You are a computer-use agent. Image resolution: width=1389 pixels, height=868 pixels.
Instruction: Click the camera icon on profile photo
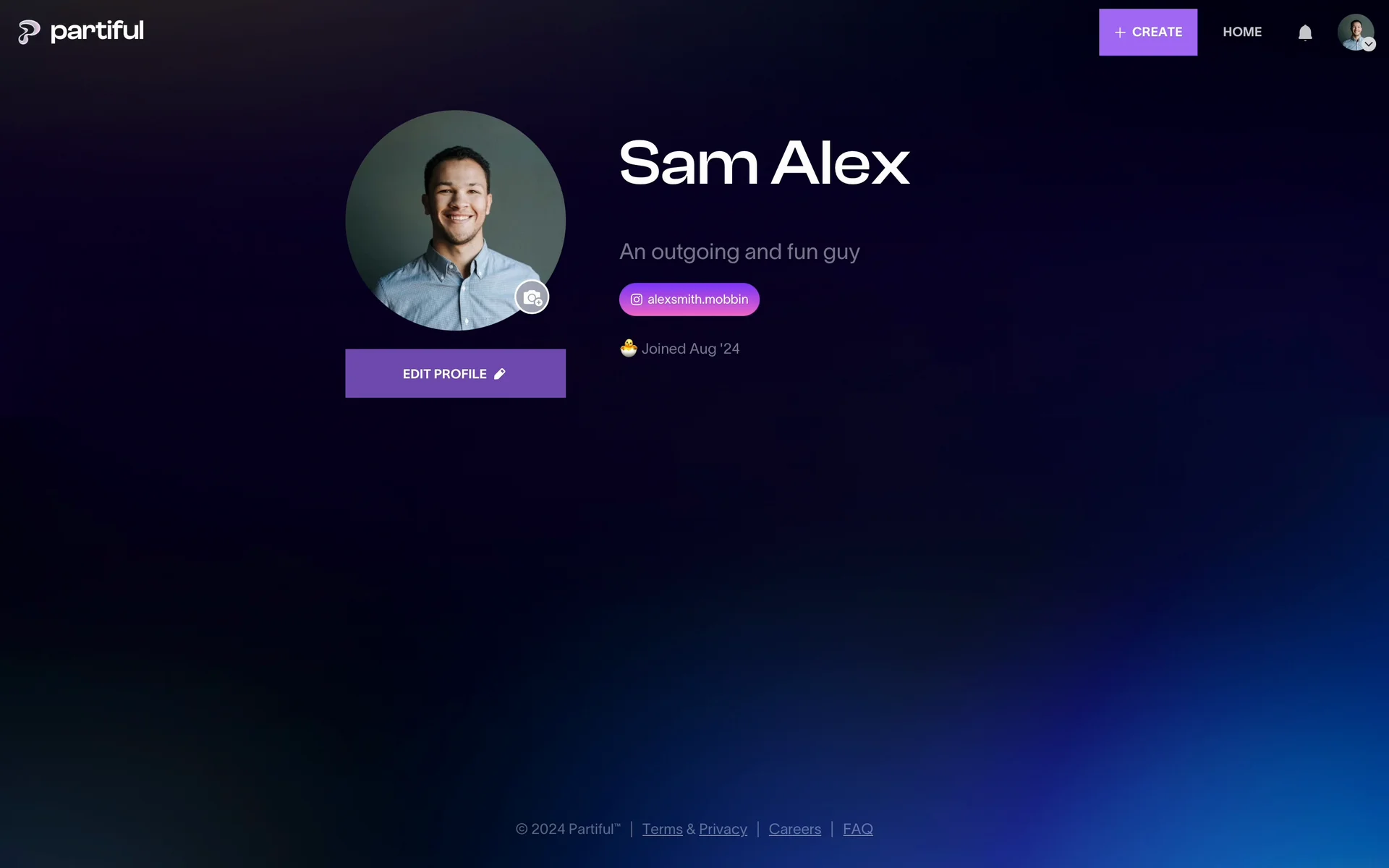pyautogui.click(x=532, y=297)
